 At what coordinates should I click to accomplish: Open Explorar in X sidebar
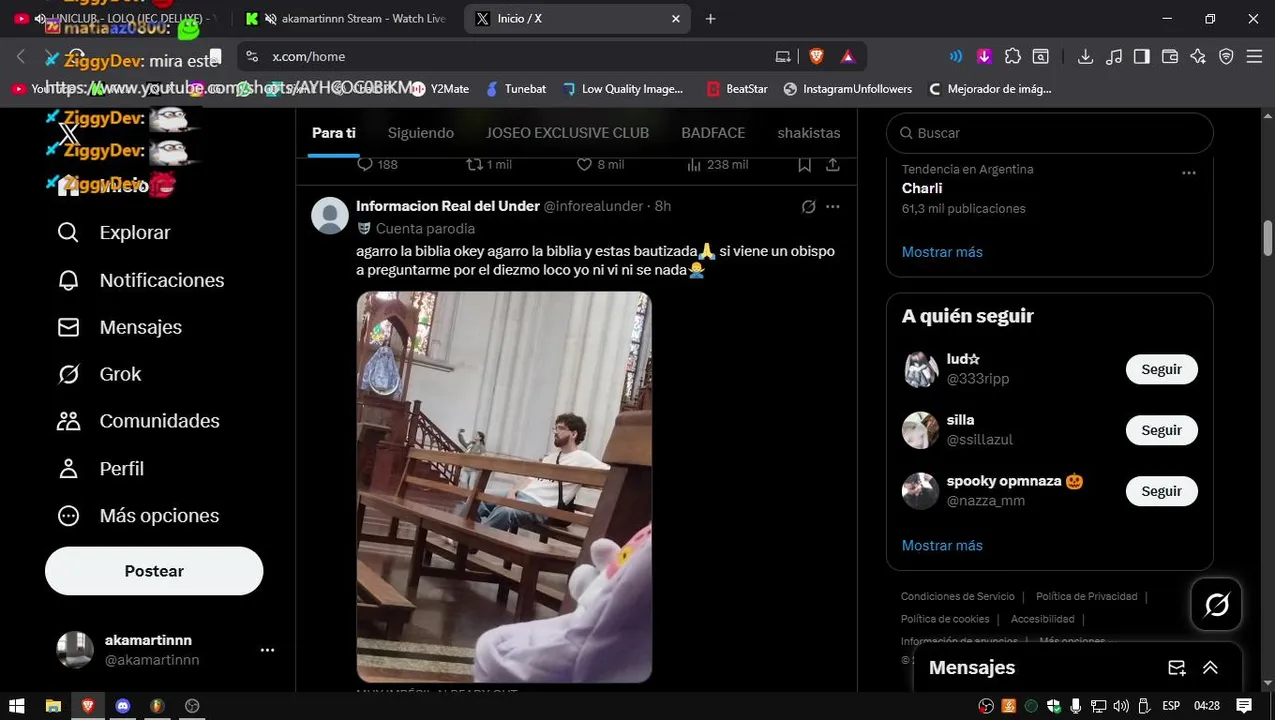113,232
